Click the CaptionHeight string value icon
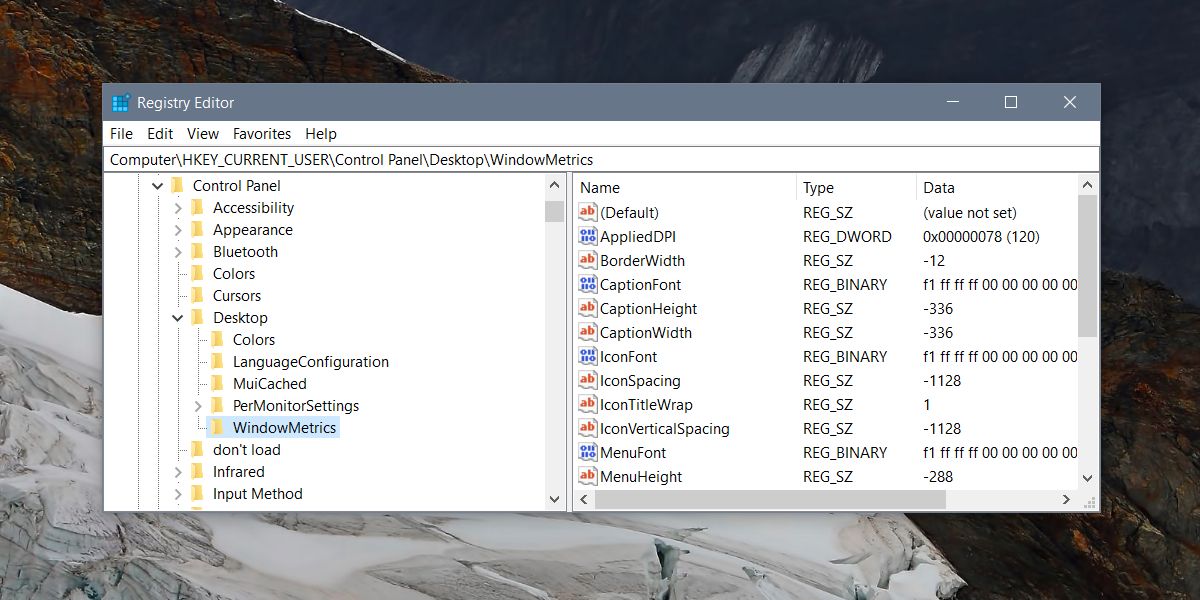Image resolution: width=1200 pixels, height=600 pixels. [587, 308]
